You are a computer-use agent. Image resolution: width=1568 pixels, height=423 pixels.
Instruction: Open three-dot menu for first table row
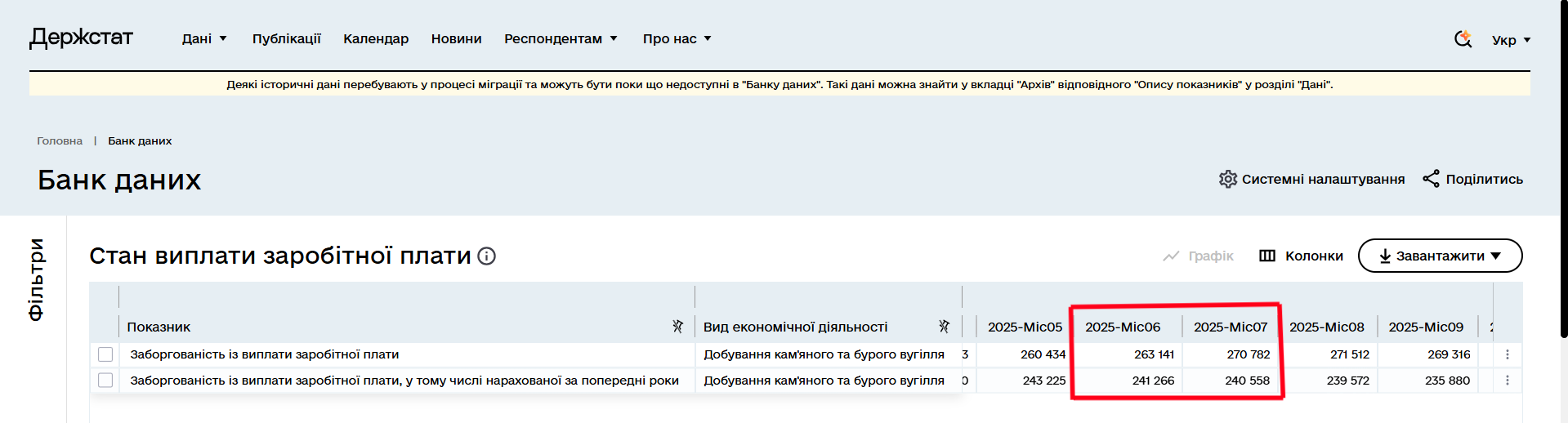(1507, 354)
